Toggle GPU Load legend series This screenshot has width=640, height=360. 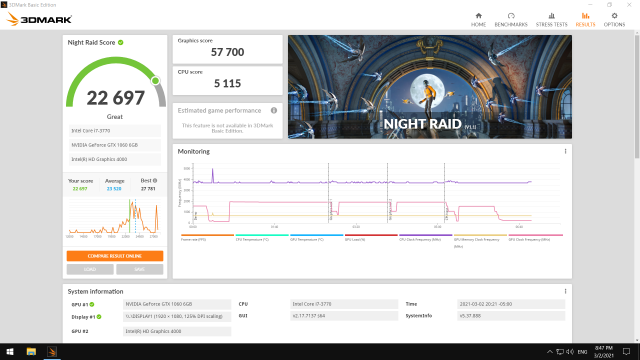pyautogui.click(x=371, y=237)
